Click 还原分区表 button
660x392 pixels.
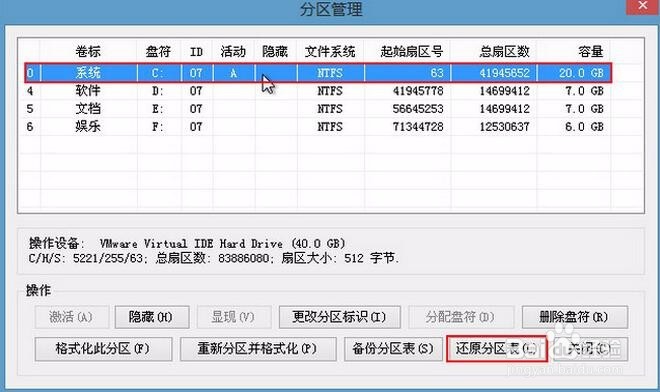coord(497,349)
